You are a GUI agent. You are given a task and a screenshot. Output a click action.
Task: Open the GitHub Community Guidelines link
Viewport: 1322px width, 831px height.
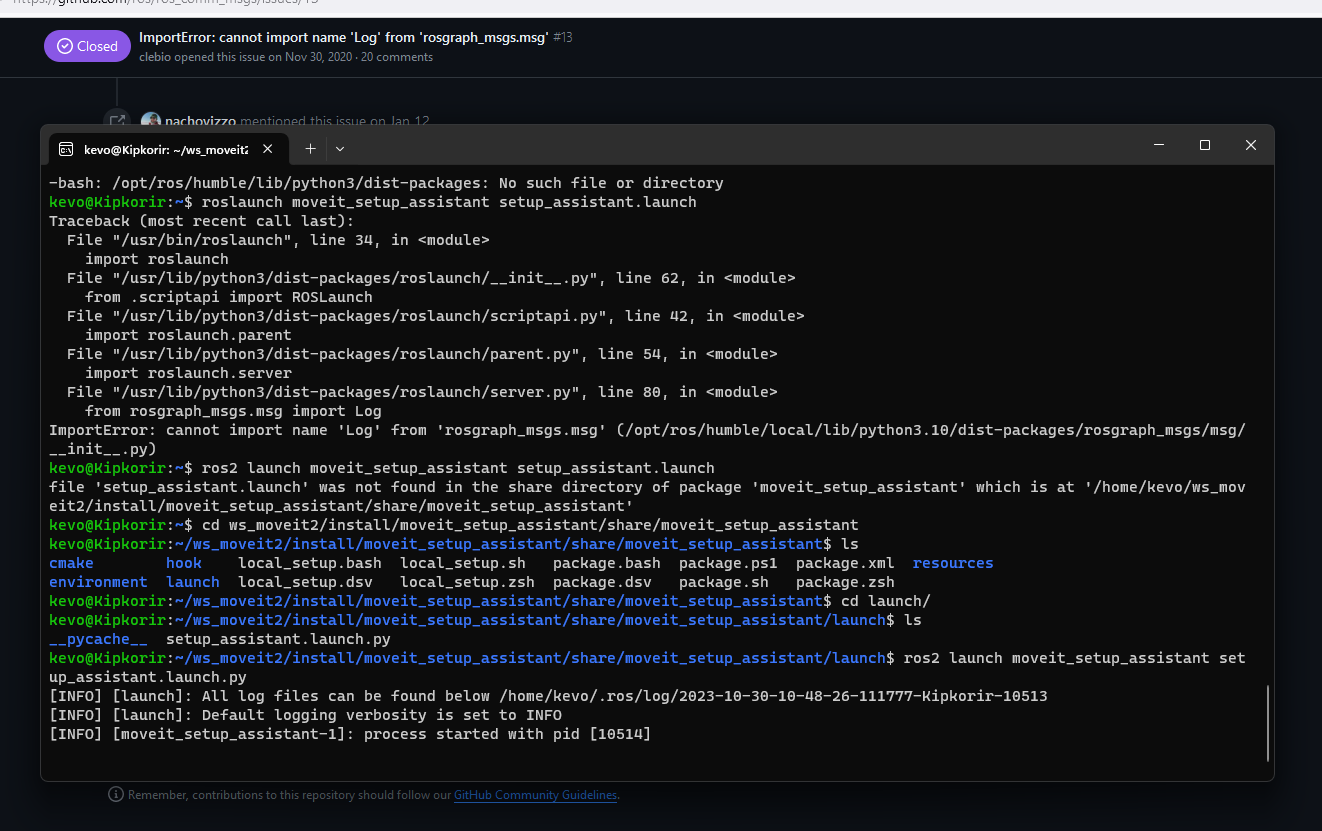tap(535, 794)
